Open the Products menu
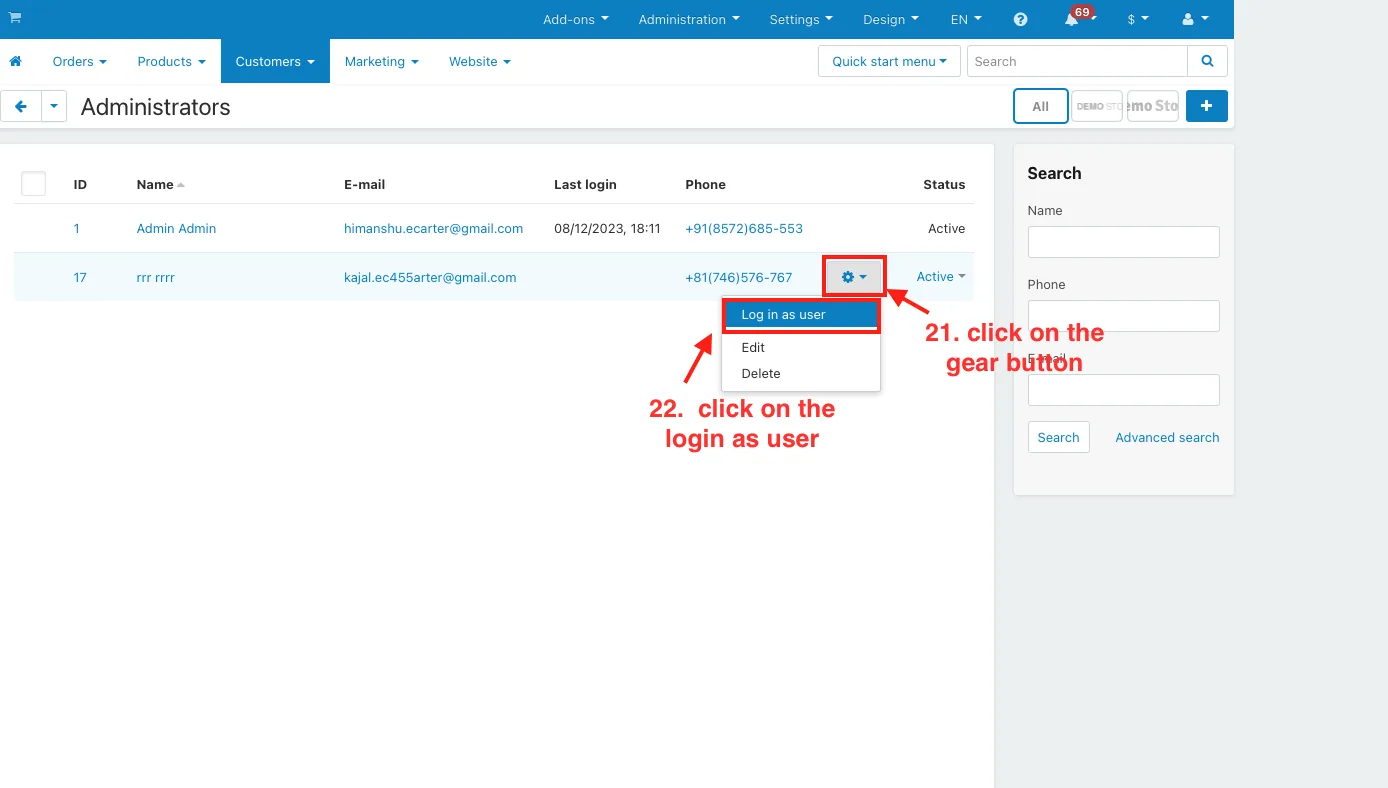The image size is (1388, 788). [x=171, y=61]
